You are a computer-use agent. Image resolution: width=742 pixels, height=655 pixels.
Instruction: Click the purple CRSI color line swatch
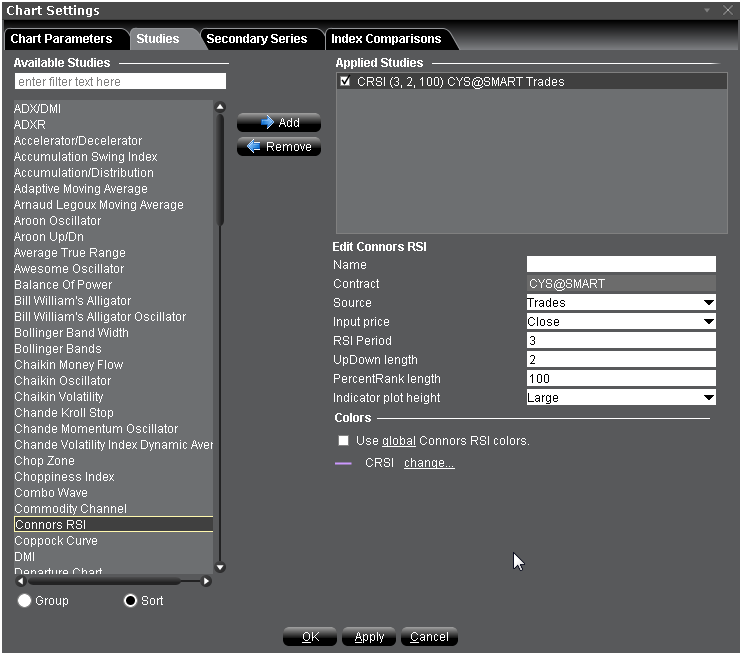[344, 464]
